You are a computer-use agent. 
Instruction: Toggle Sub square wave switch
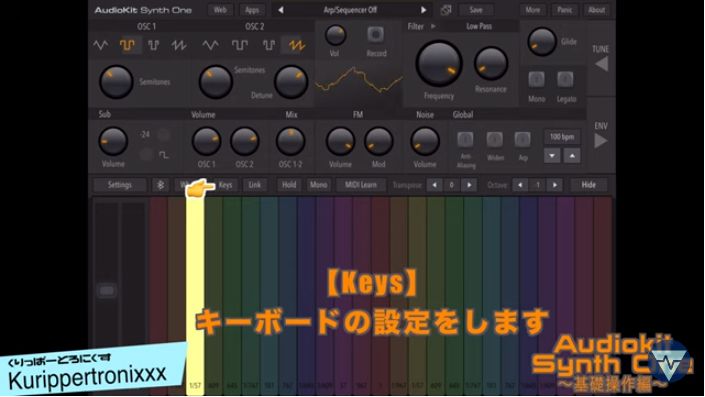(x=146, y=155)
